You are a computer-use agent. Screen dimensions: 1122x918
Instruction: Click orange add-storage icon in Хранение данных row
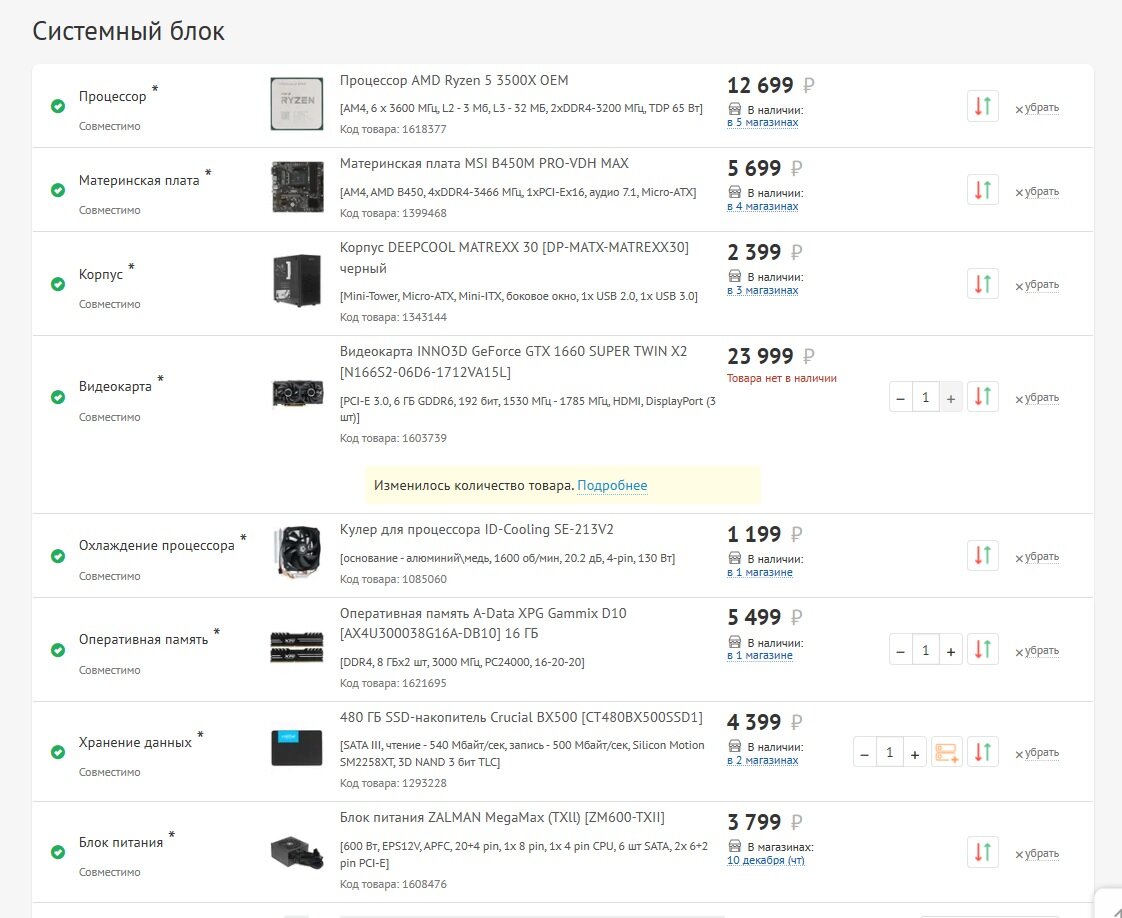pyautogui.click(x=947, y=752)
